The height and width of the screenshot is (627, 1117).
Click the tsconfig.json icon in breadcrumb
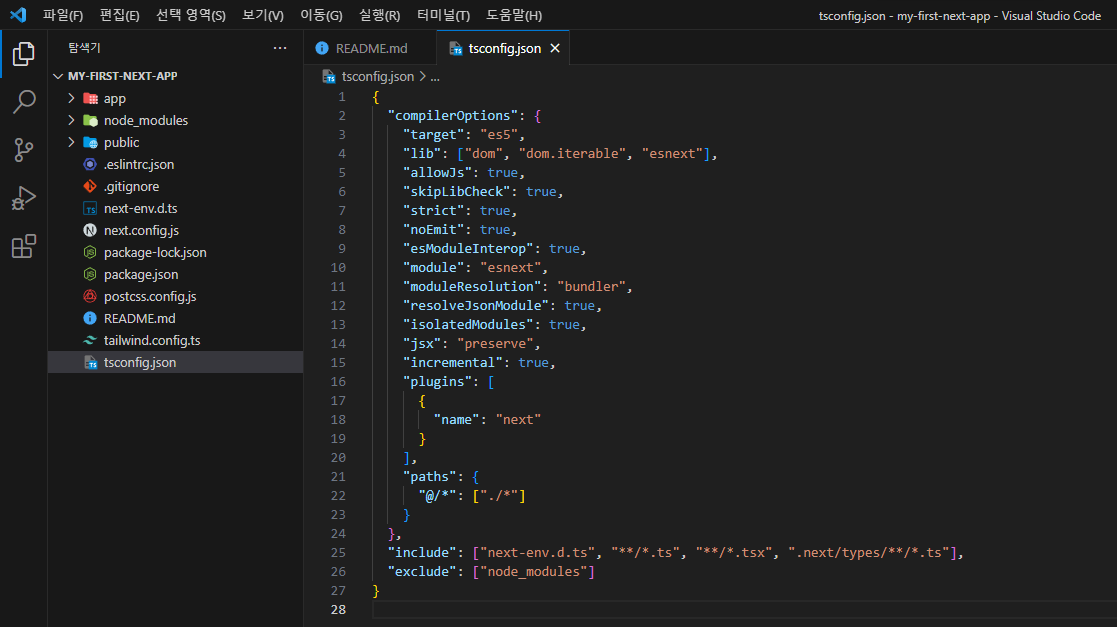(x=328, y=76)
